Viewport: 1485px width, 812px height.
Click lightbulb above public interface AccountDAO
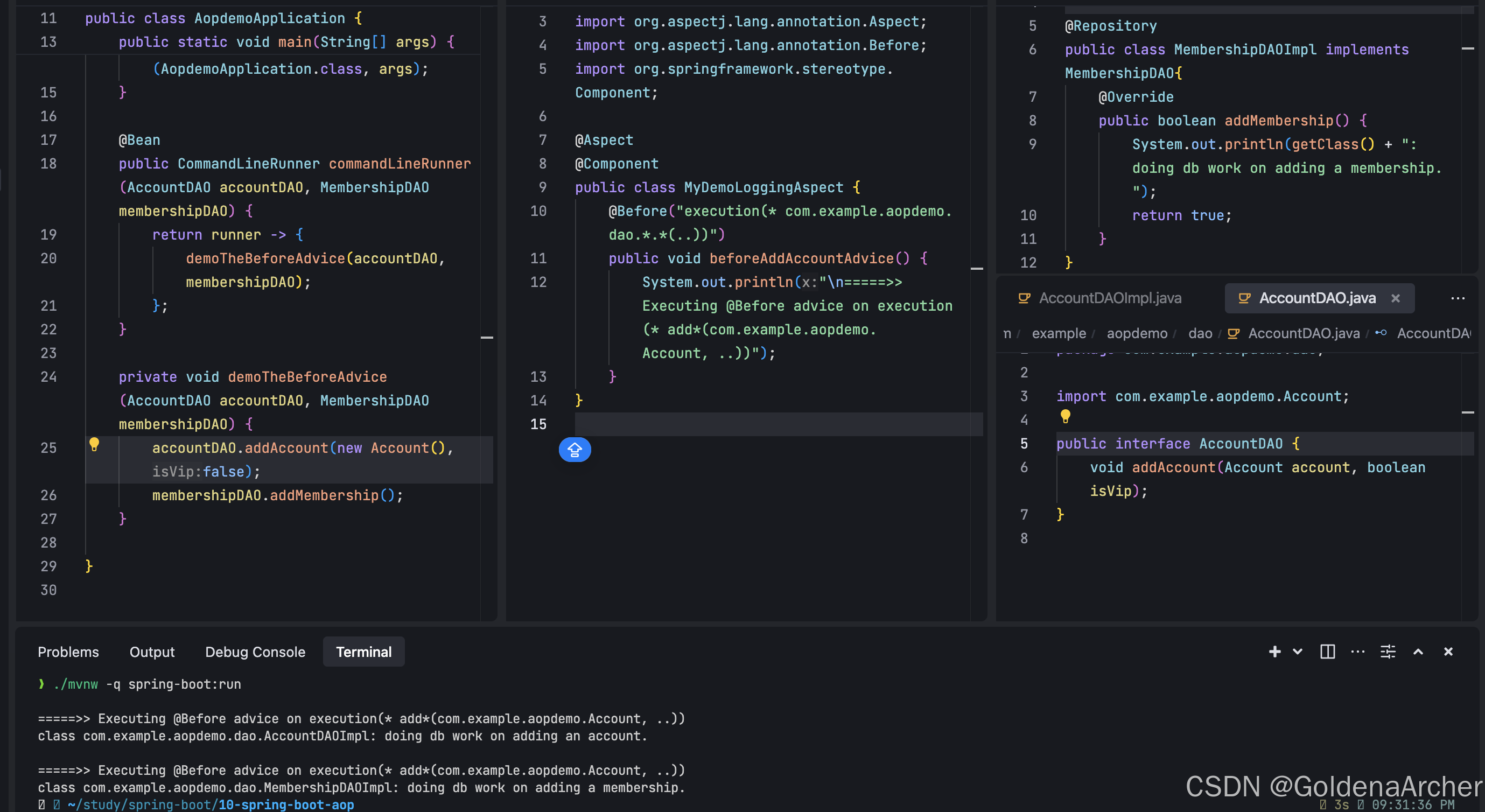1066,416
